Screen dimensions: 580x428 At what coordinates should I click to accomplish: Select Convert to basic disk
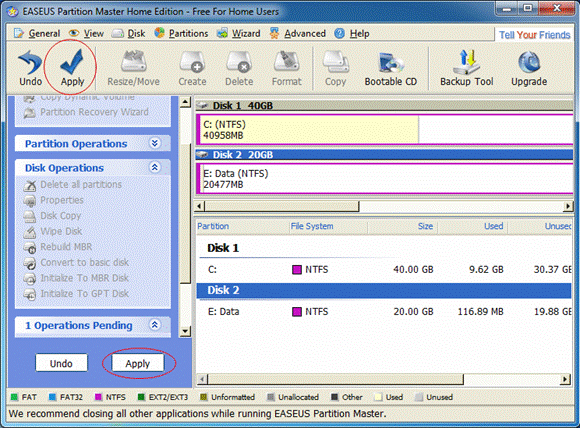(x=76, y=262)
